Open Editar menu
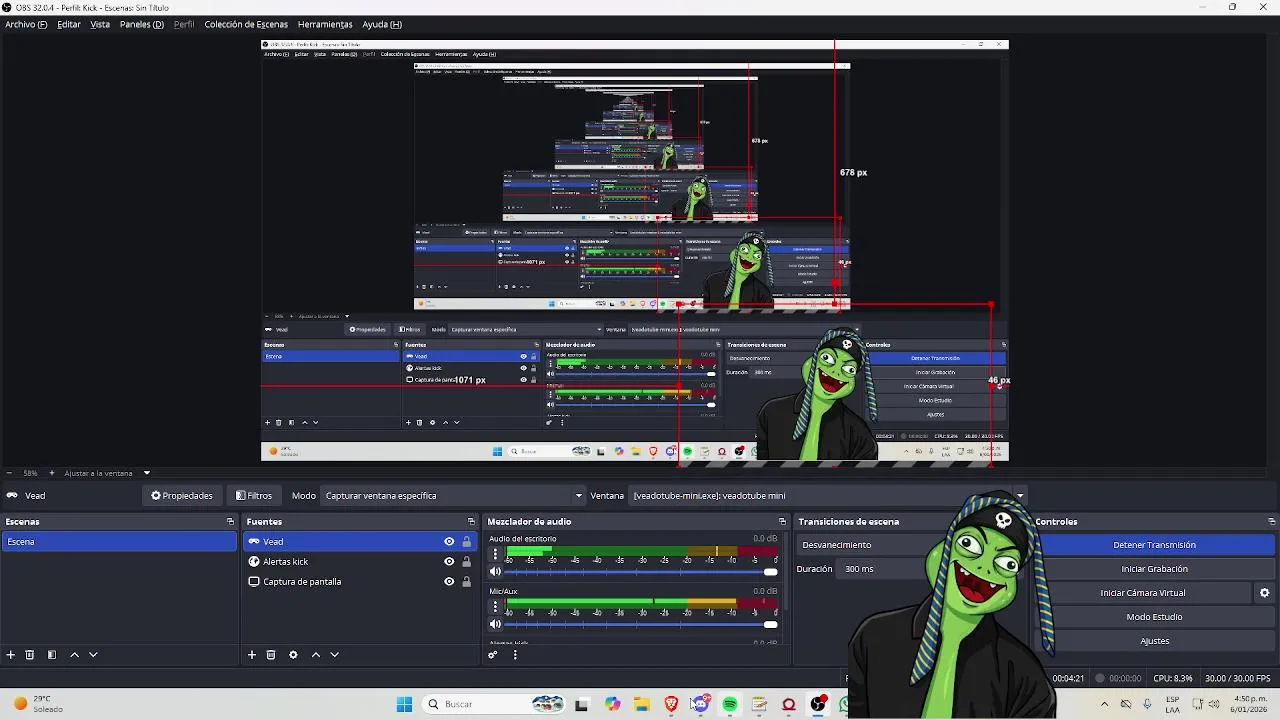 point(69,24)
